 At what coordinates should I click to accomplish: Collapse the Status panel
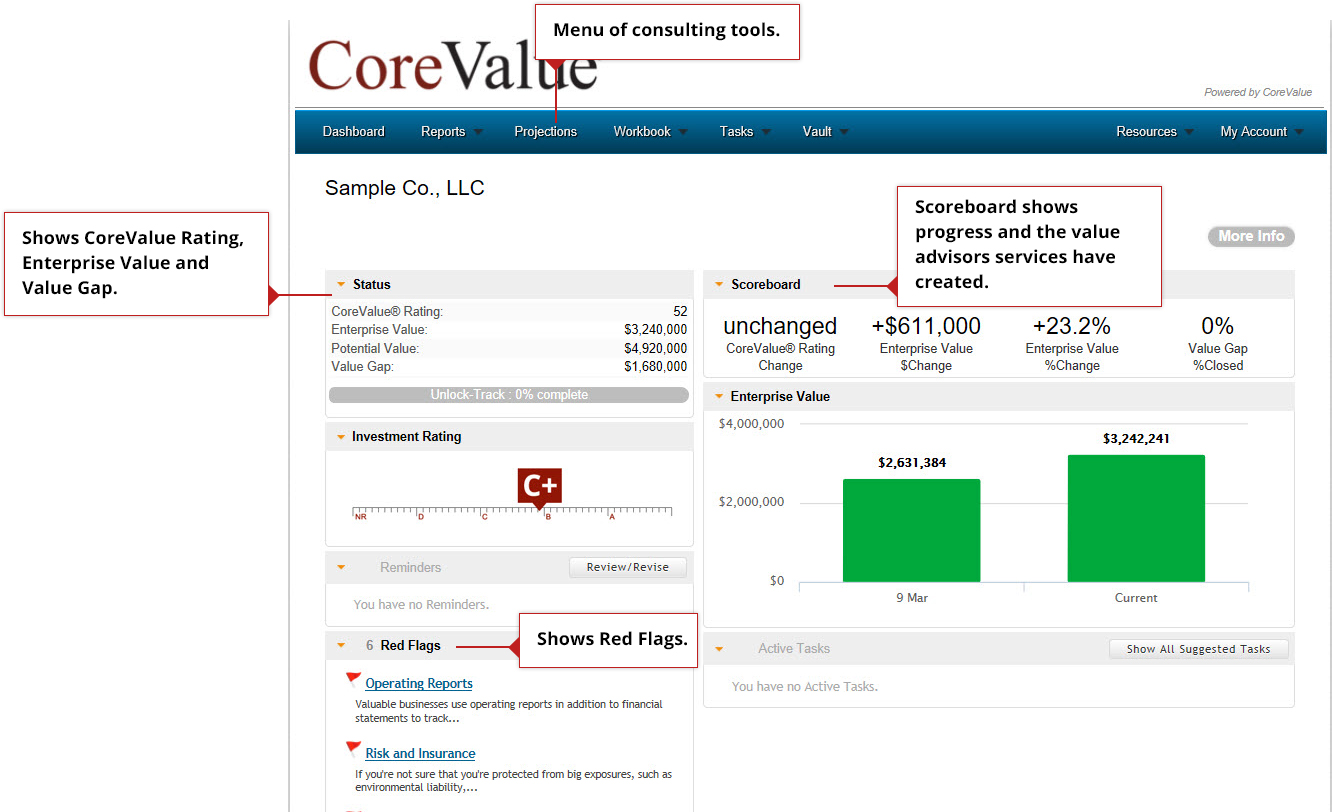[x=341, y=285]
